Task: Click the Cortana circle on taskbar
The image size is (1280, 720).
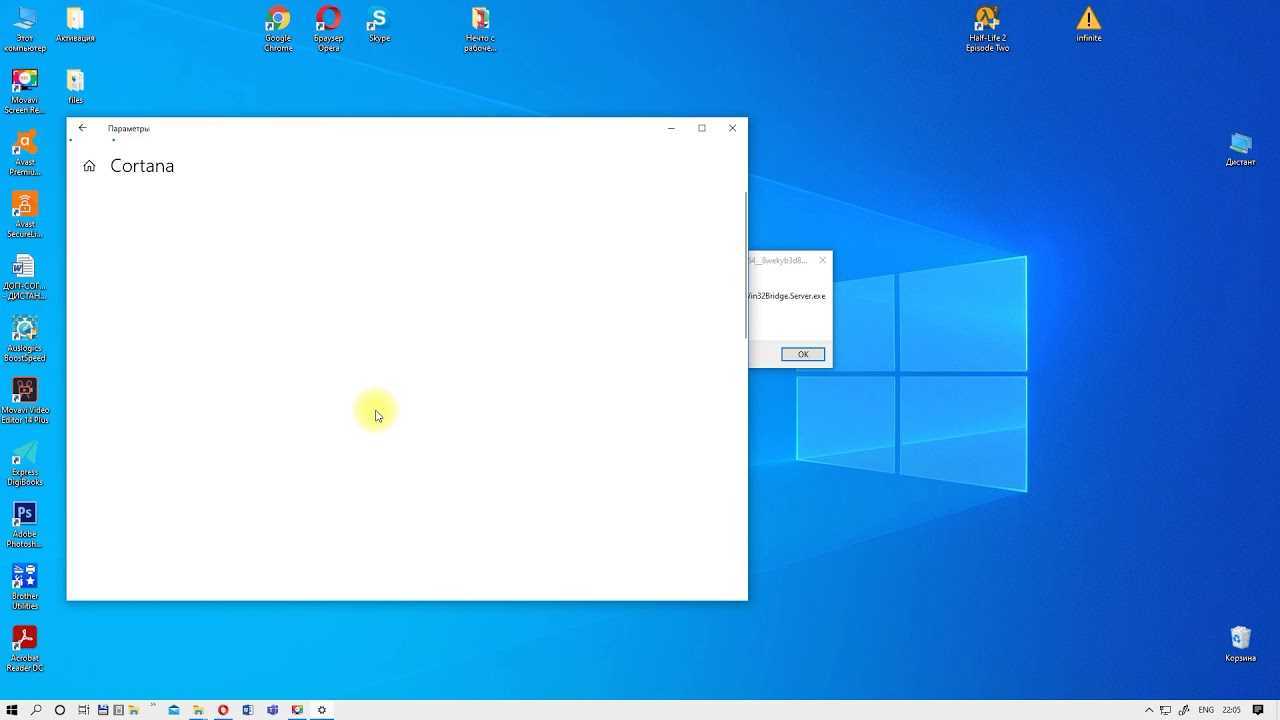Action: click(60, 710)
